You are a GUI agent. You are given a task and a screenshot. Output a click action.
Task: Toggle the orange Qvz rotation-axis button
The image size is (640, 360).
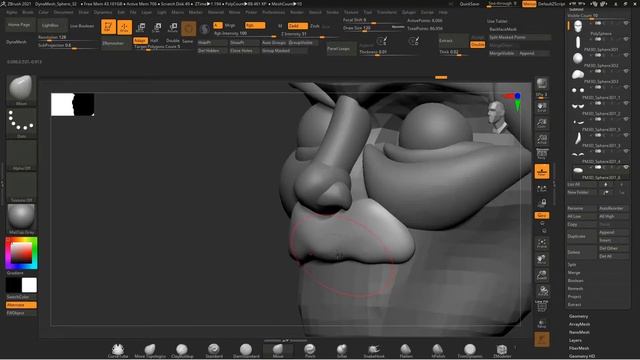pos(542,215)
